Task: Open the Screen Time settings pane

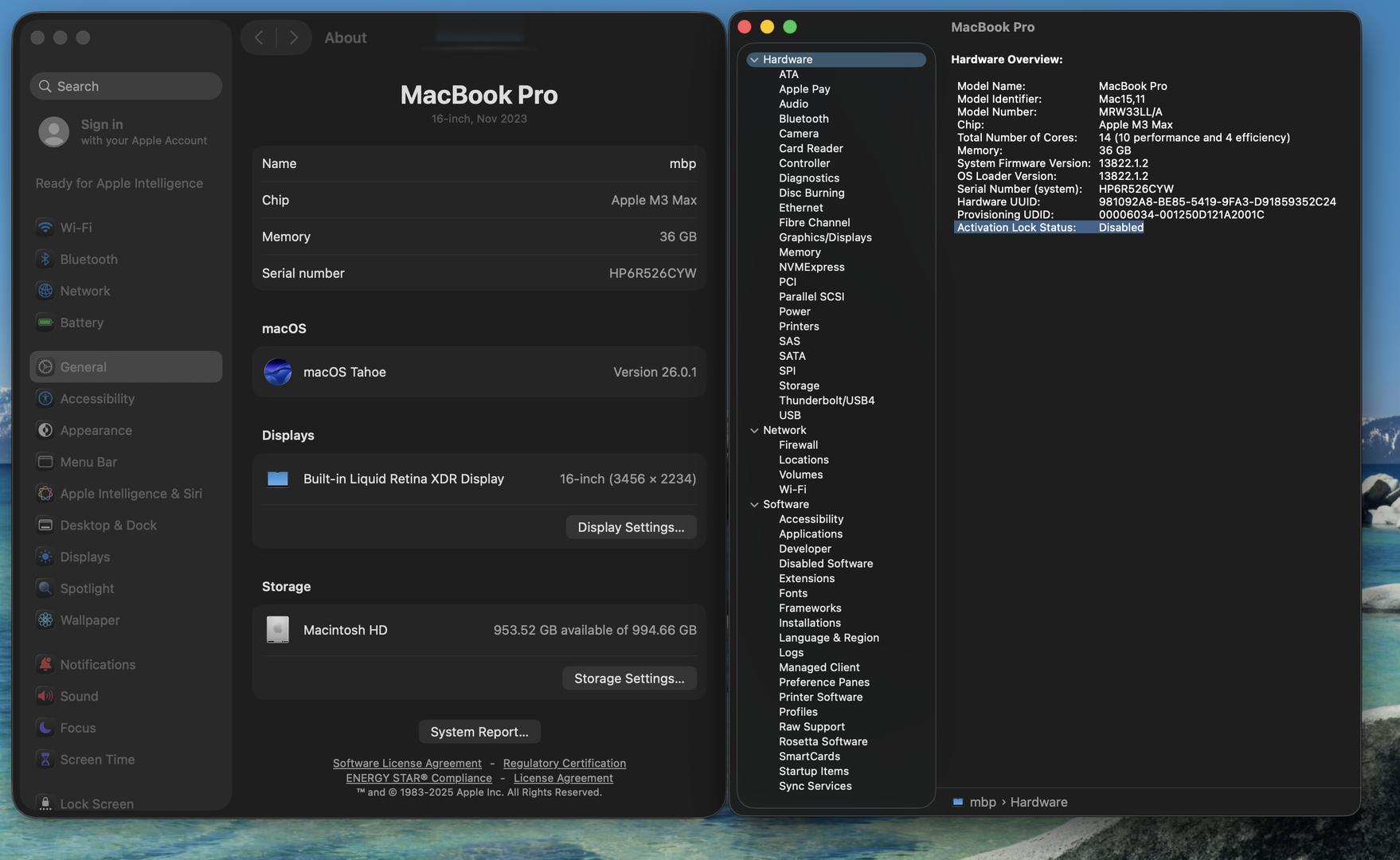Action: click(x=97, y=760)
